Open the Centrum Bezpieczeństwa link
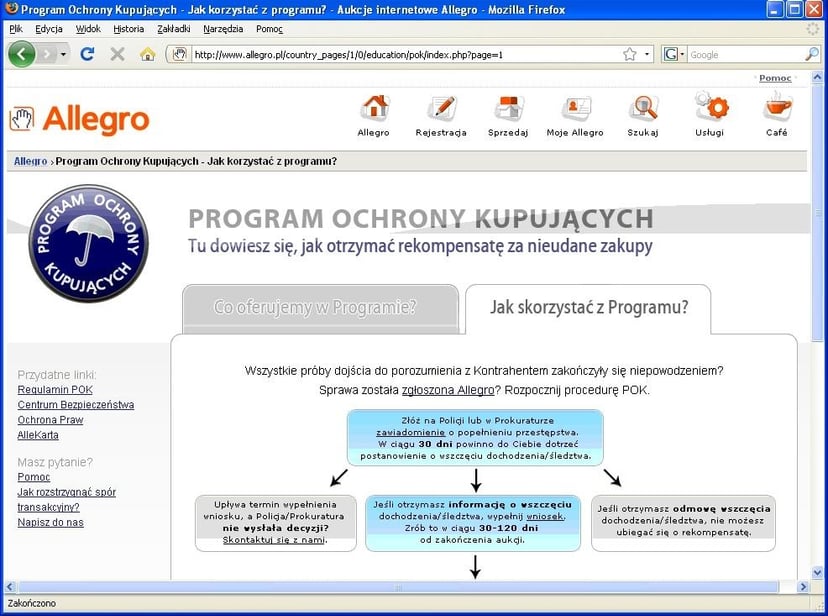Viewport: 828px width, 616px height. click(76, 405)
